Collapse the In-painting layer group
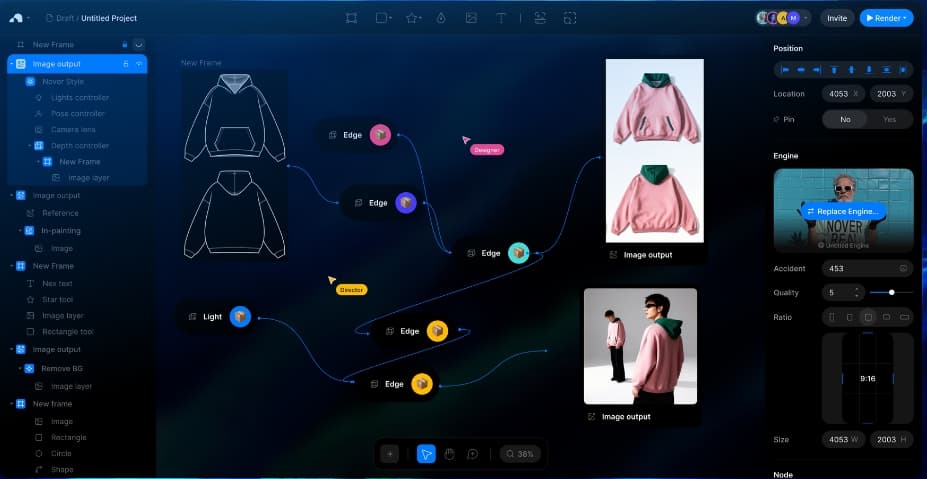 pyautogui.click(x=19, y=230)
